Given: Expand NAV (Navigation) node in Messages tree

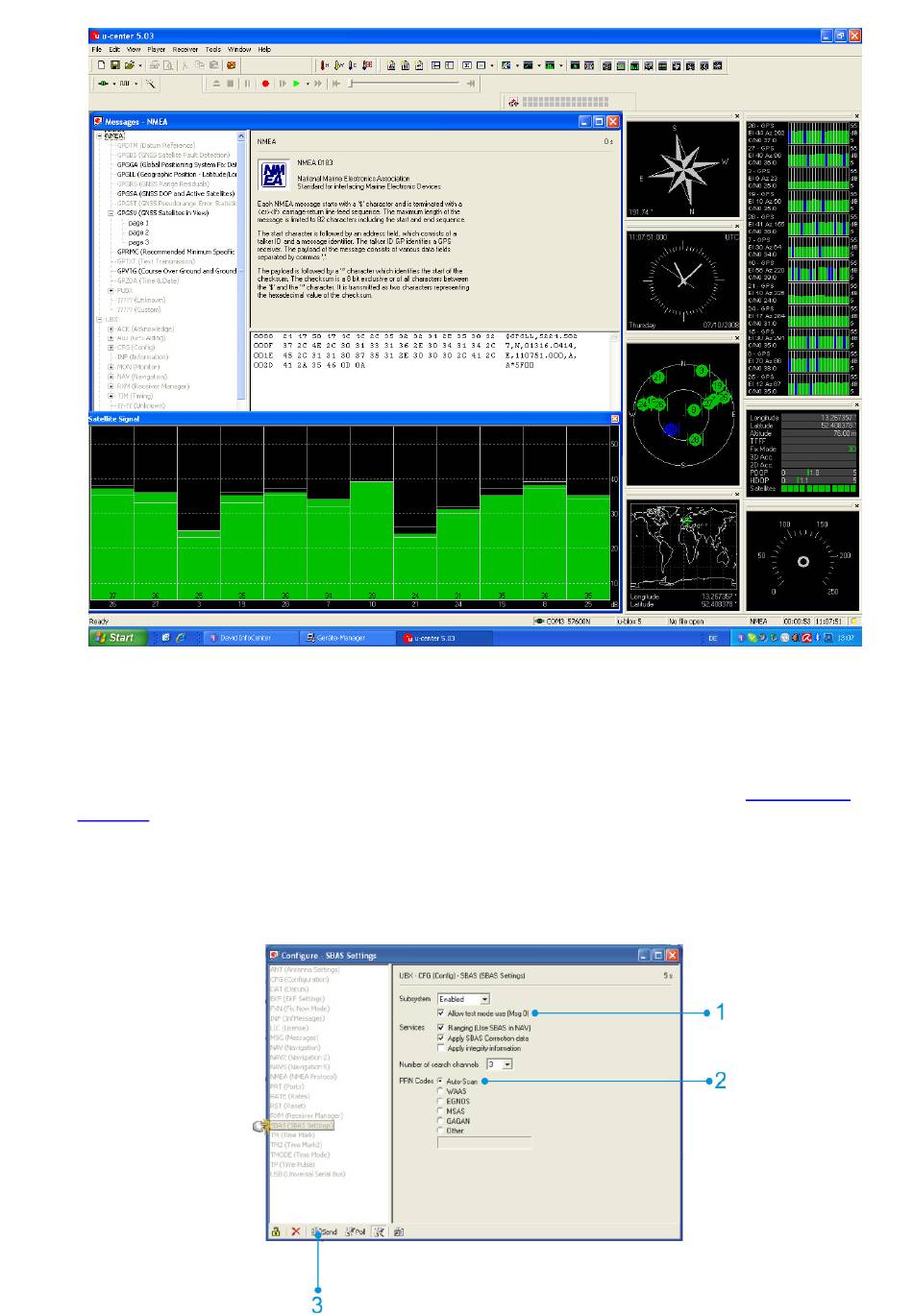Looking at the screenshot, I should [x=111, y=377].
